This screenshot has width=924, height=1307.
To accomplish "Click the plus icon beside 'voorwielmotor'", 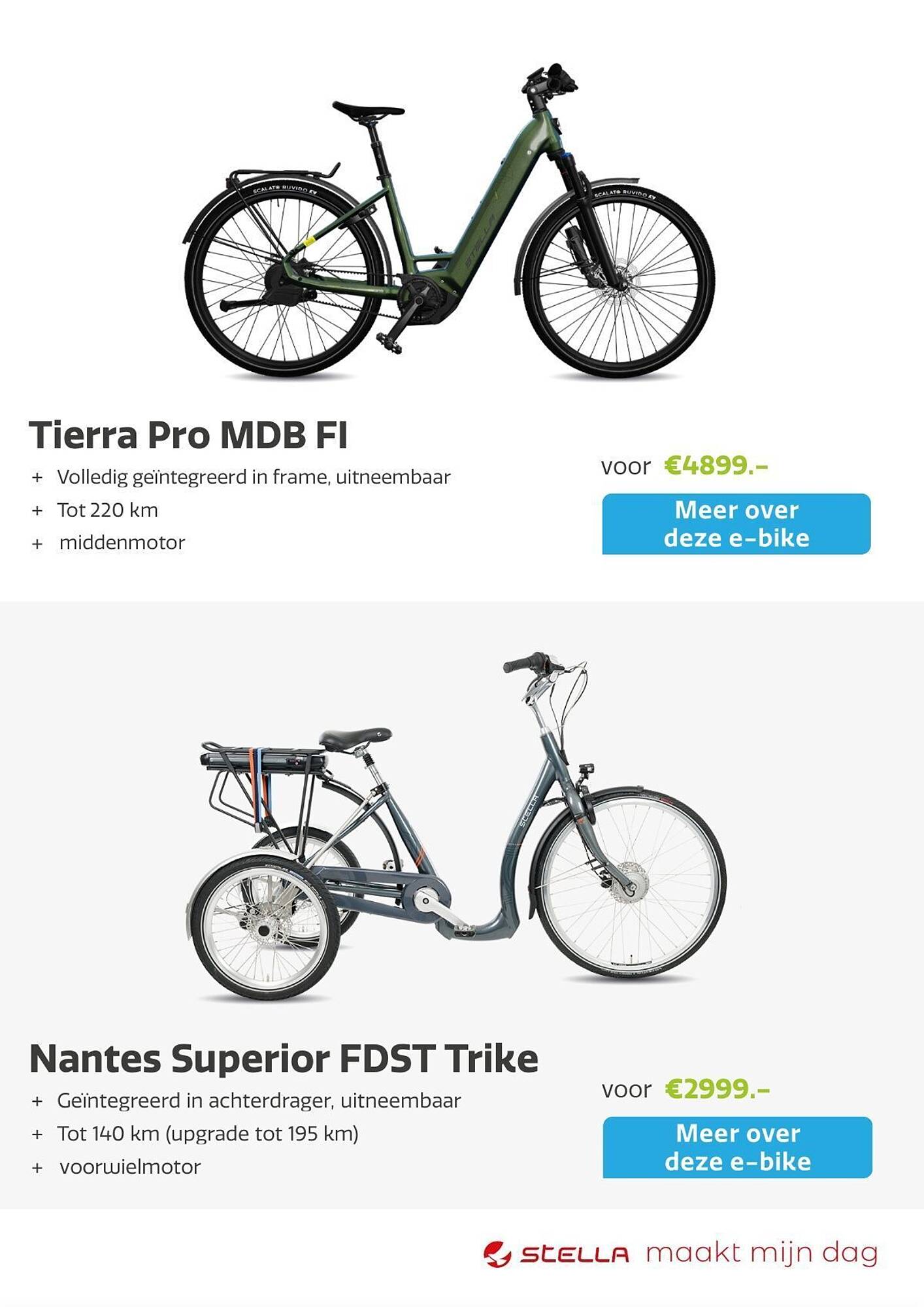I will tap(37, 1168).
